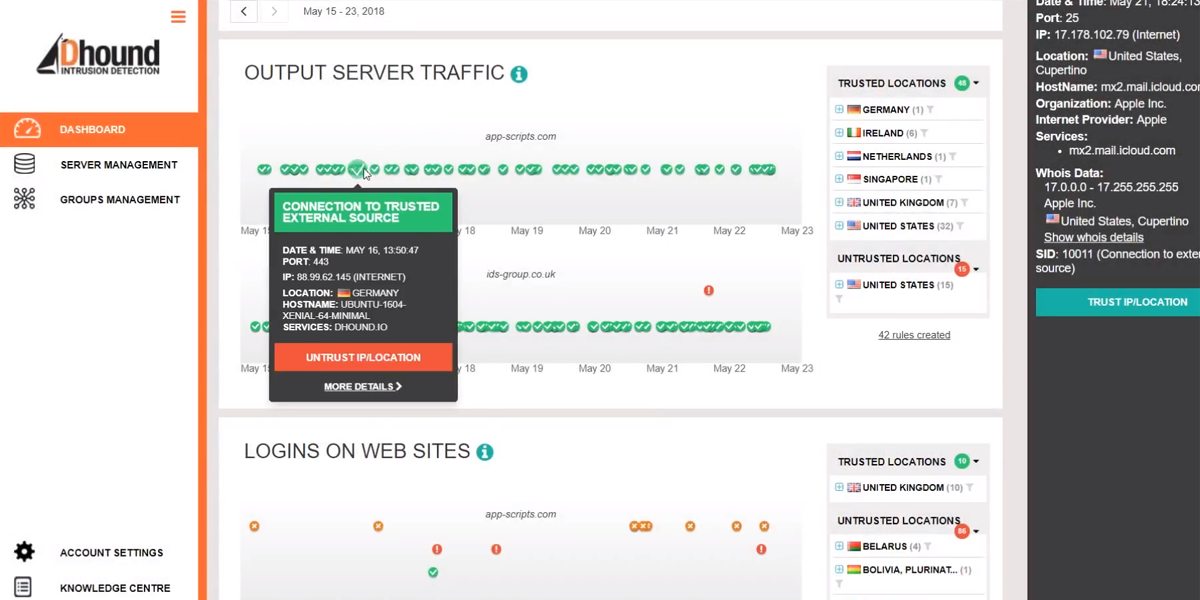Open Knowledge Centre from sidebar

pyautogui.click(x=114, y=588)
